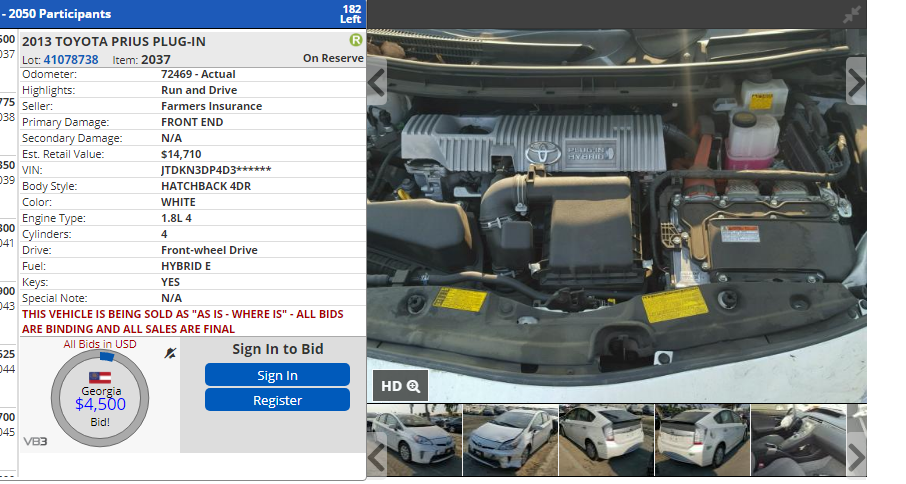This screenshot has height=484, width=906.
Task: Open lot number 41078738 link
Action: [x=71, y=59]
